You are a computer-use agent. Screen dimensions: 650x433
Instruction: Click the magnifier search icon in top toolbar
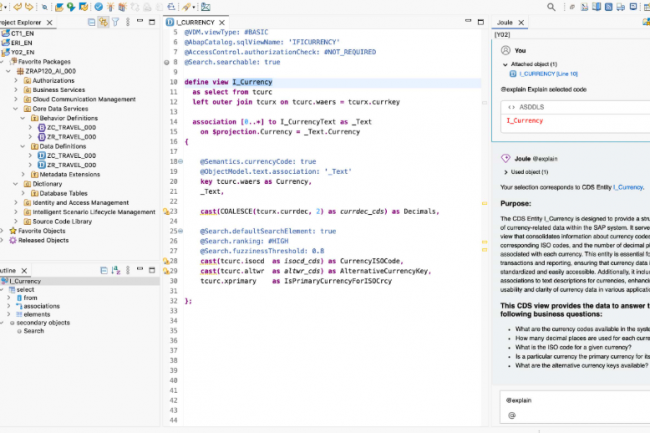(x=551, y=7)
